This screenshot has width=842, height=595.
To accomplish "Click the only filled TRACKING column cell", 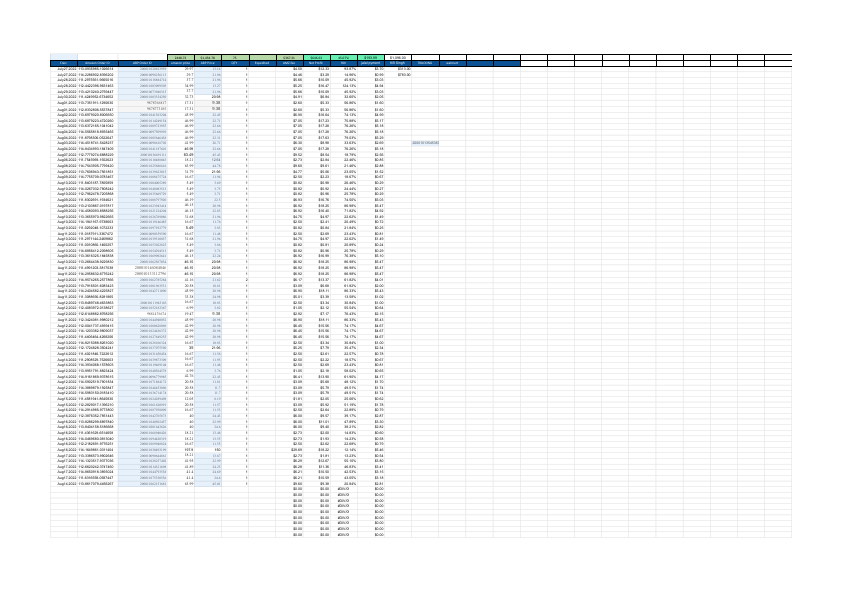I will click(x=425, y=143).
